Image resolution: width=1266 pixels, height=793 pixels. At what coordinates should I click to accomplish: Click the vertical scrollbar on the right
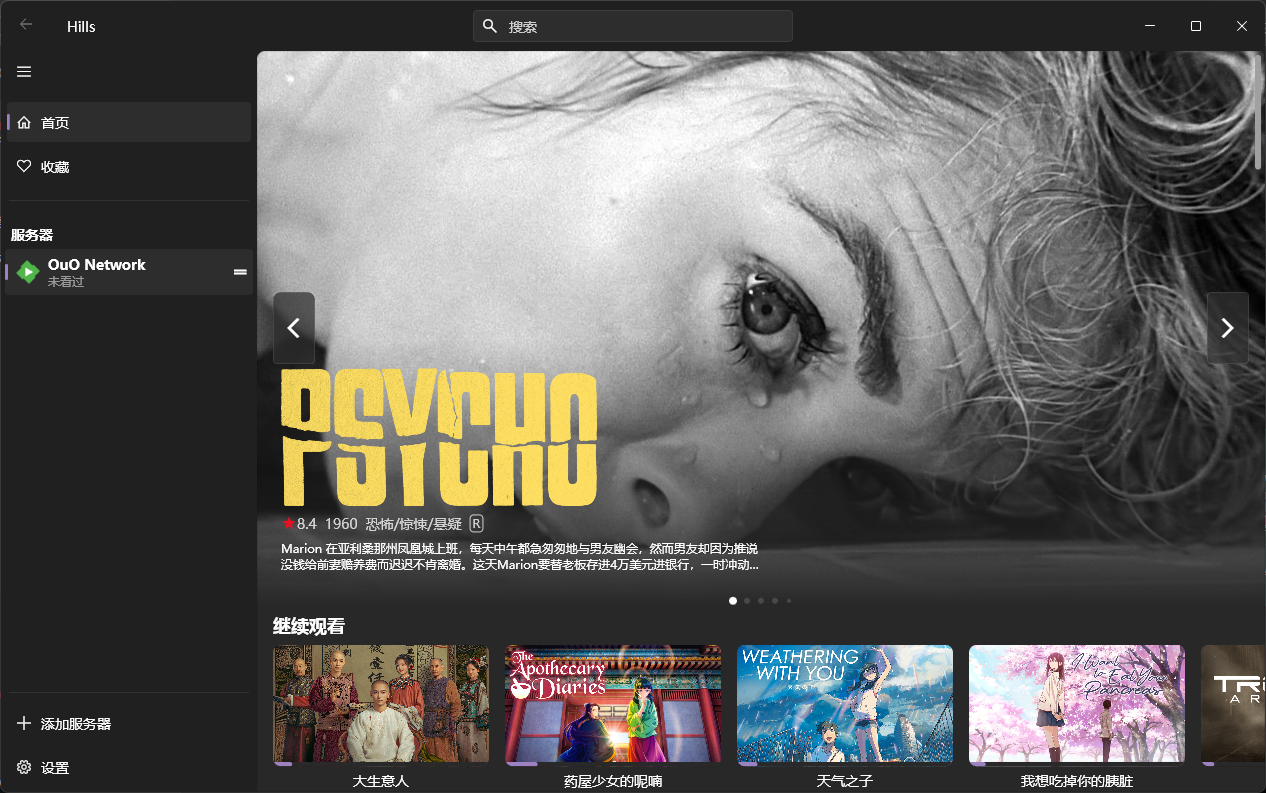point(1258,110)
